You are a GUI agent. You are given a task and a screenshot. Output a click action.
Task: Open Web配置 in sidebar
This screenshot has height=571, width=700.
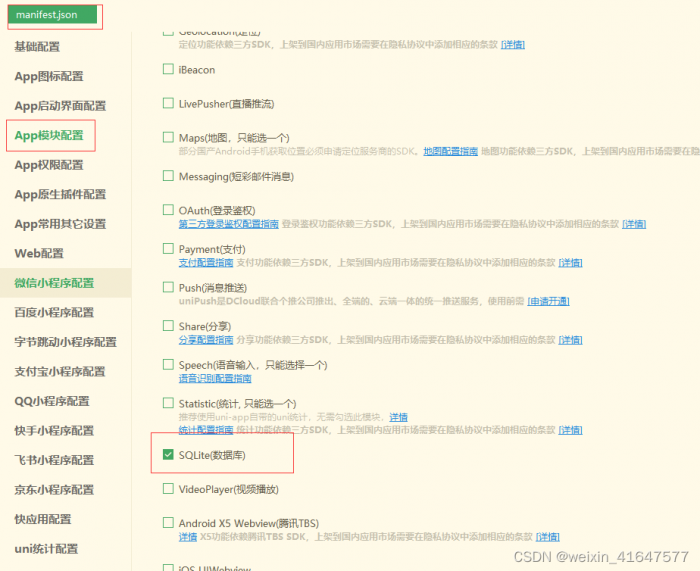click(39, 253)
